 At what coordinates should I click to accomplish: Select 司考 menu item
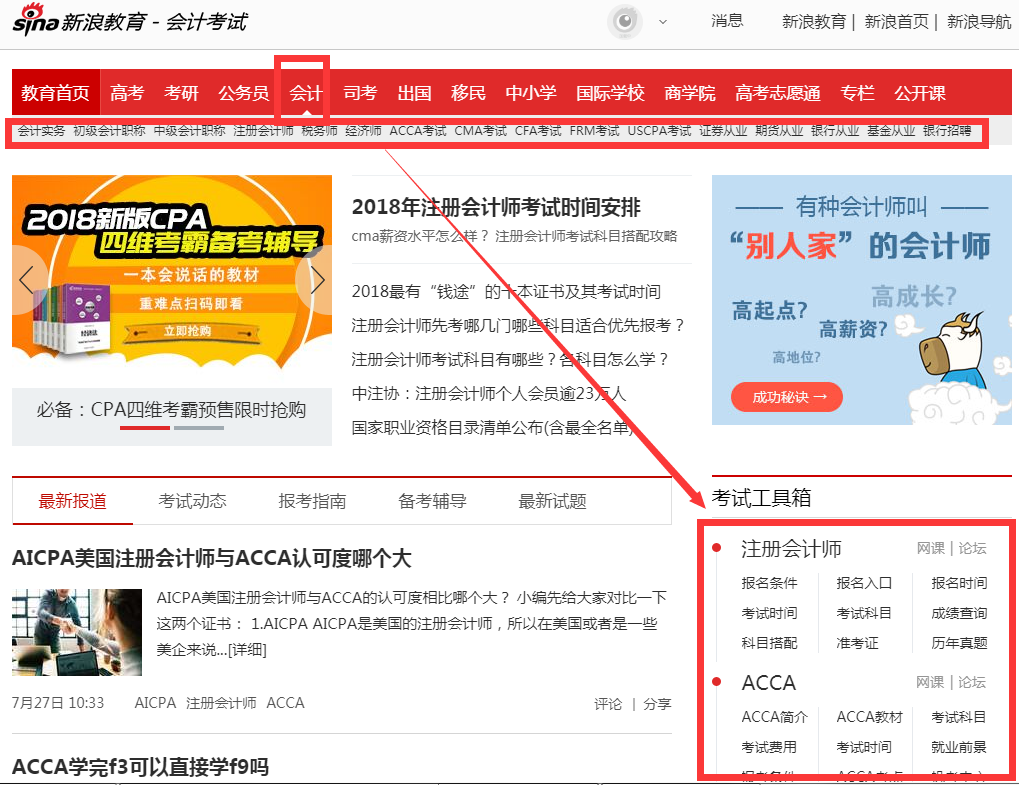[360, 93]
